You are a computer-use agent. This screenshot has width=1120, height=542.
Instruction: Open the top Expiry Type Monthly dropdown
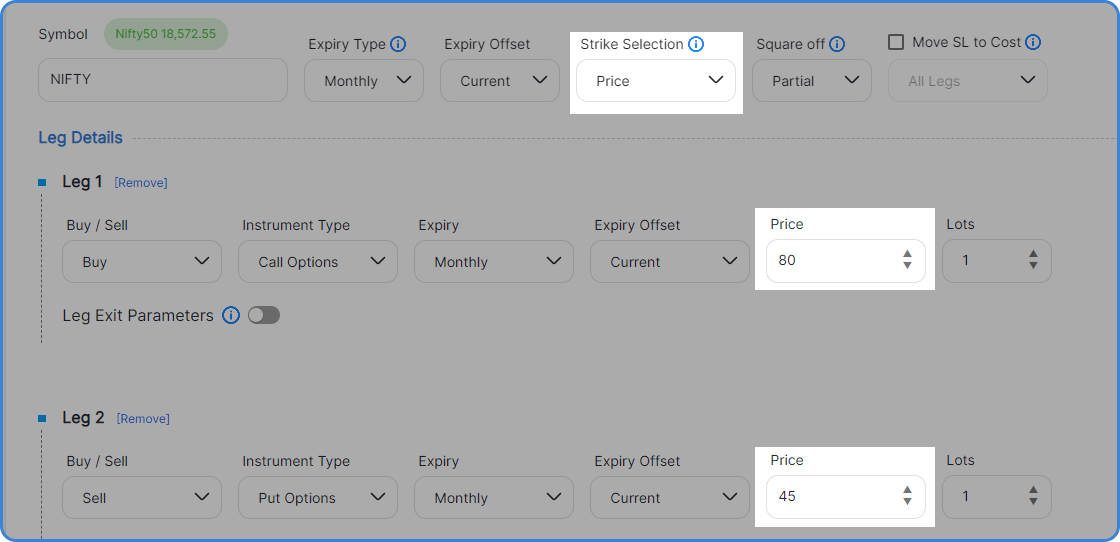(364, 81)
